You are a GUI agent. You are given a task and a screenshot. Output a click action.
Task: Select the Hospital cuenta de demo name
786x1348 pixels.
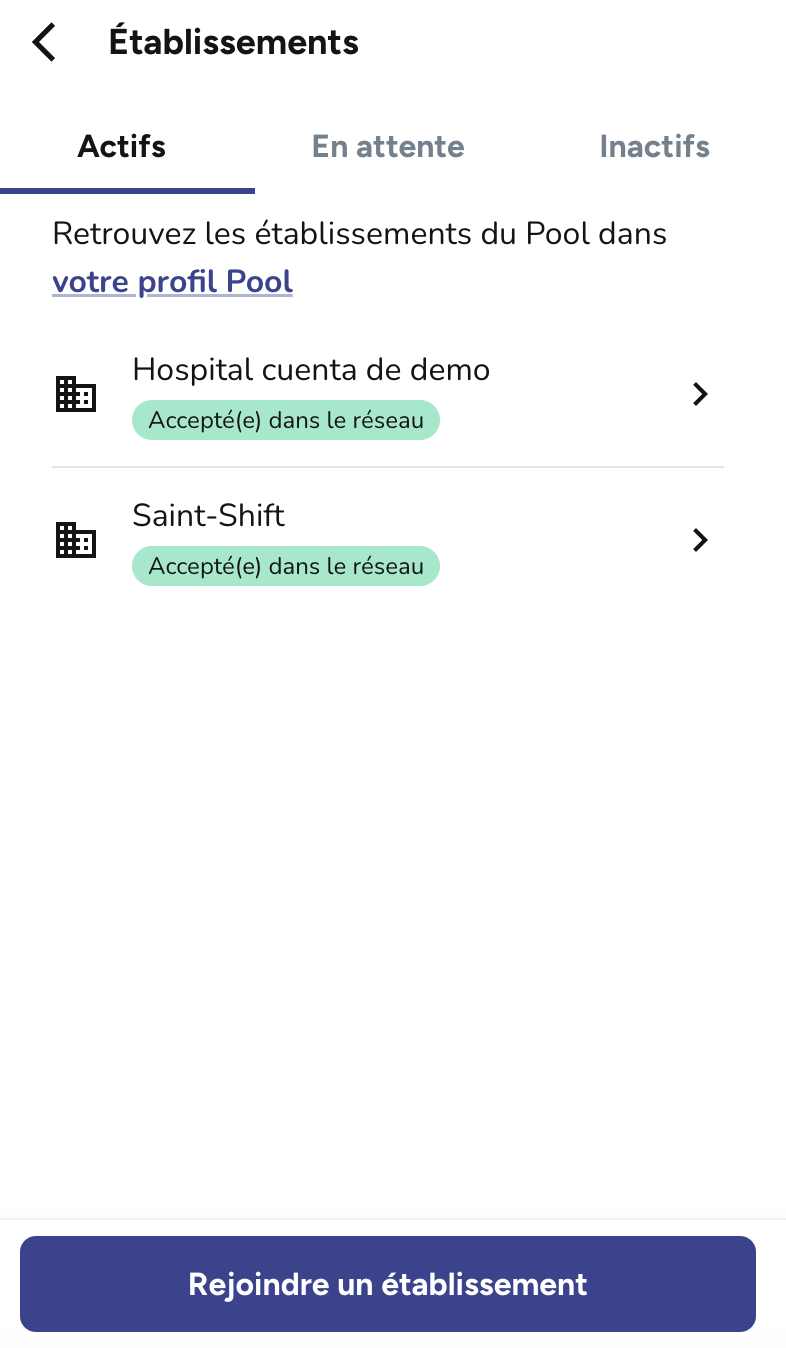(311, 370)
